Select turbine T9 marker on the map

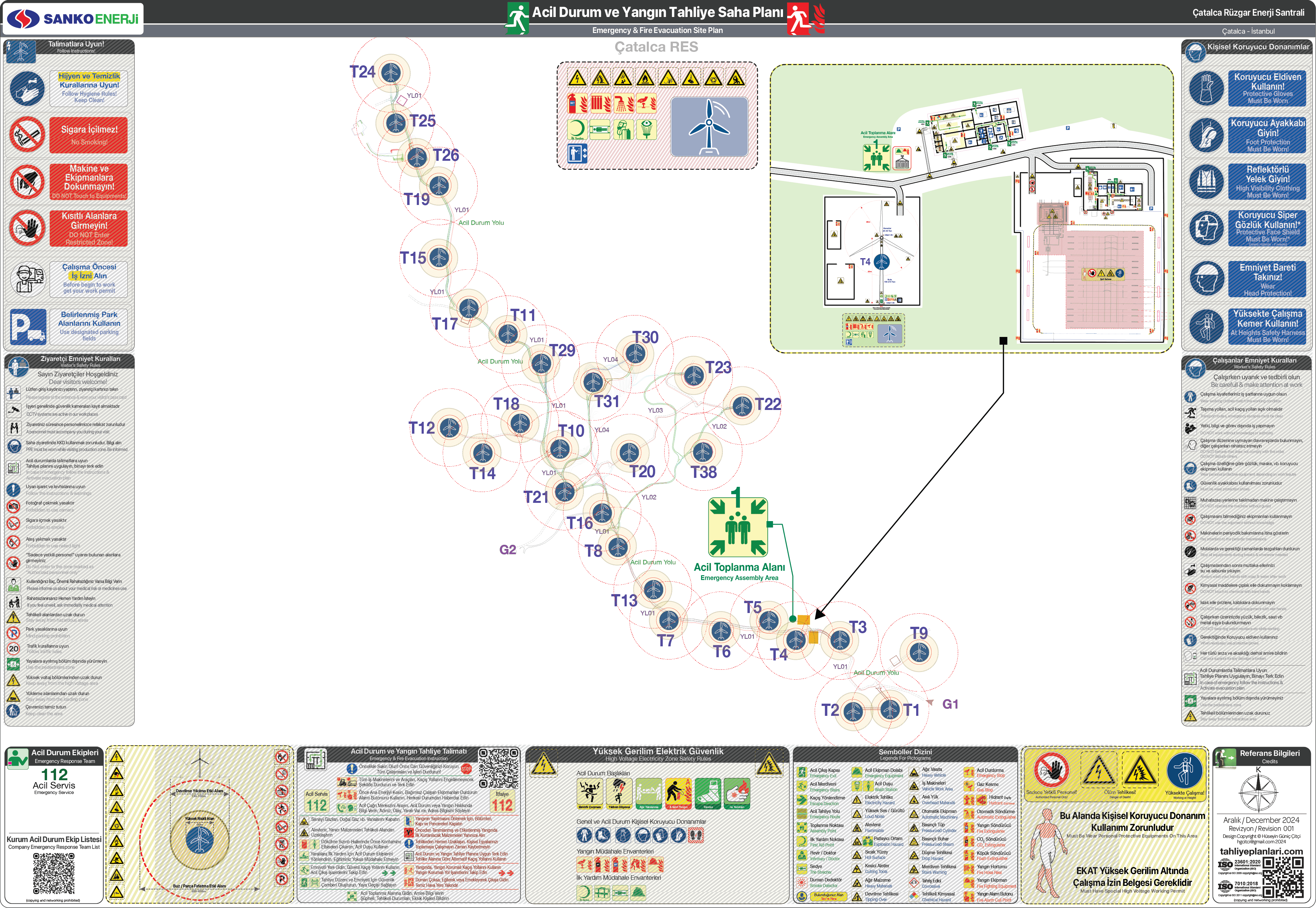919,651
